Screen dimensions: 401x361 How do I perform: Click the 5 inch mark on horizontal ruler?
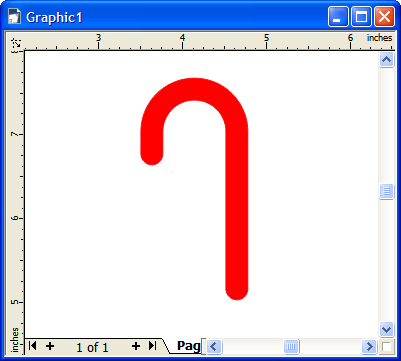[x=266, y=38]
